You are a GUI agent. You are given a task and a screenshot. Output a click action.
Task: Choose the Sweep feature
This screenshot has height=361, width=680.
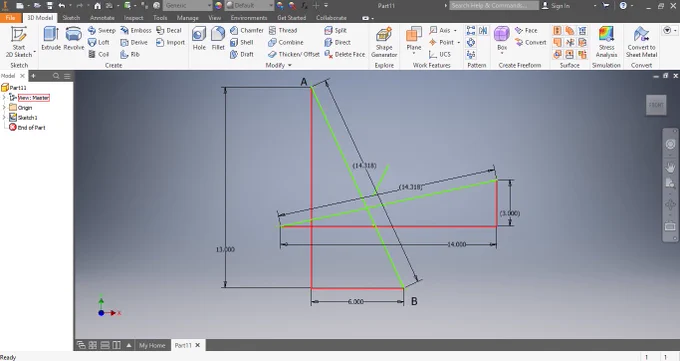point(101,30)
